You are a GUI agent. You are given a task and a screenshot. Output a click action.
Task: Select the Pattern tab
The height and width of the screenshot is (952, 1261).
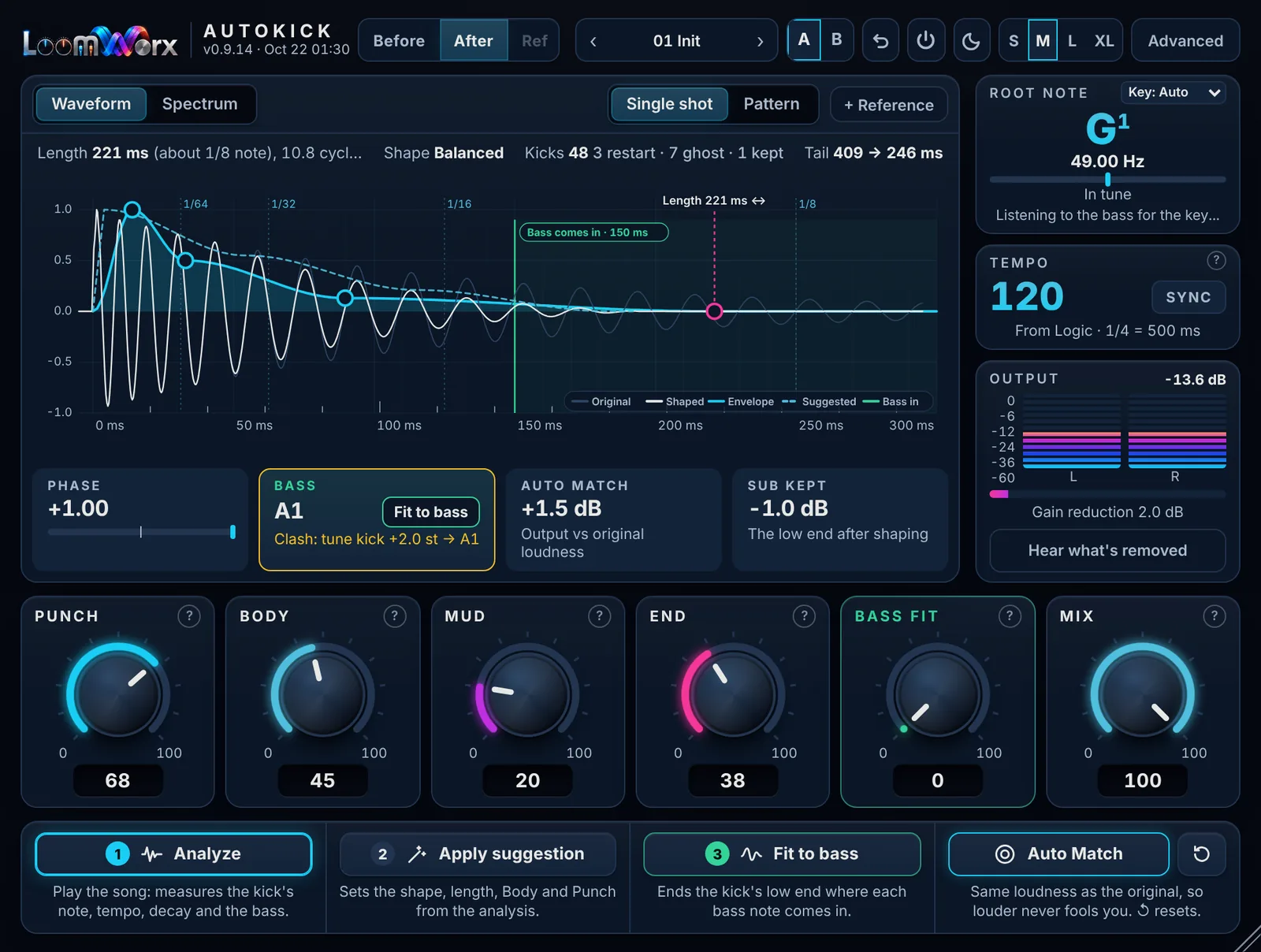click(x=772, y=104)
